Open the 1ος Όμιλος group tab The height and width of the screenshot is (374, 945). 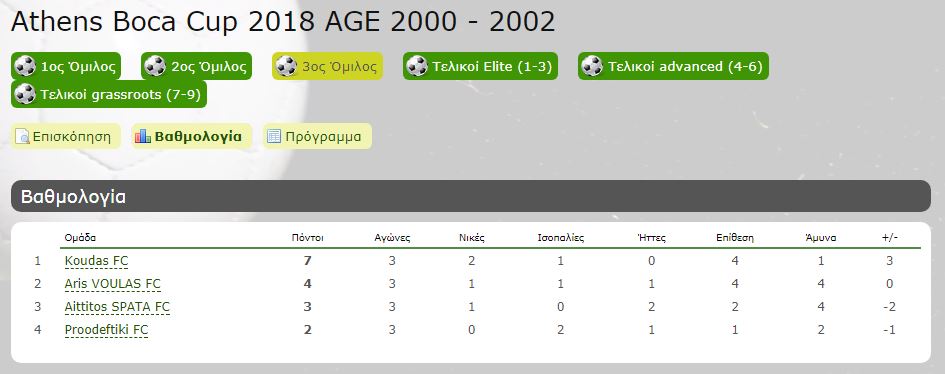point(66,66)
